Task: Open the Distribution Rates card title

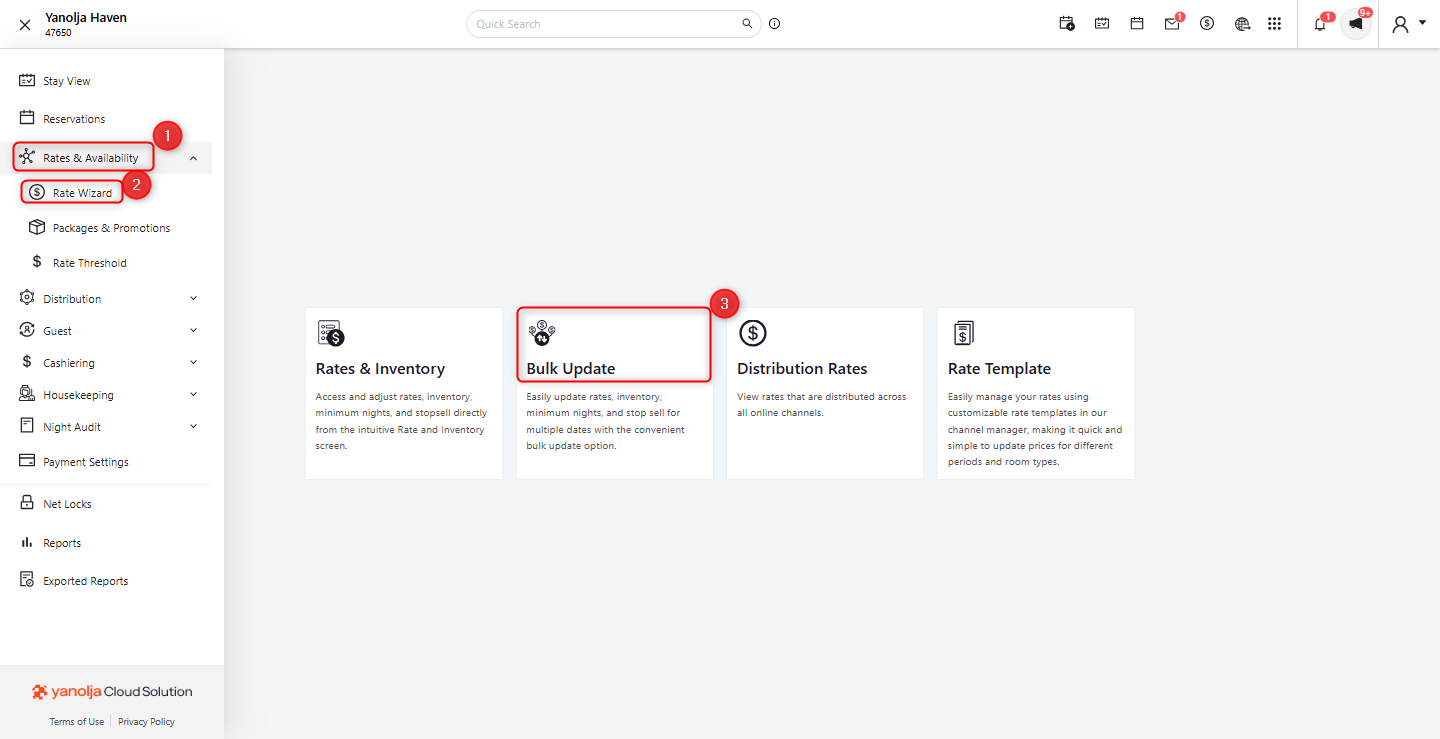Action: [802, 369]
